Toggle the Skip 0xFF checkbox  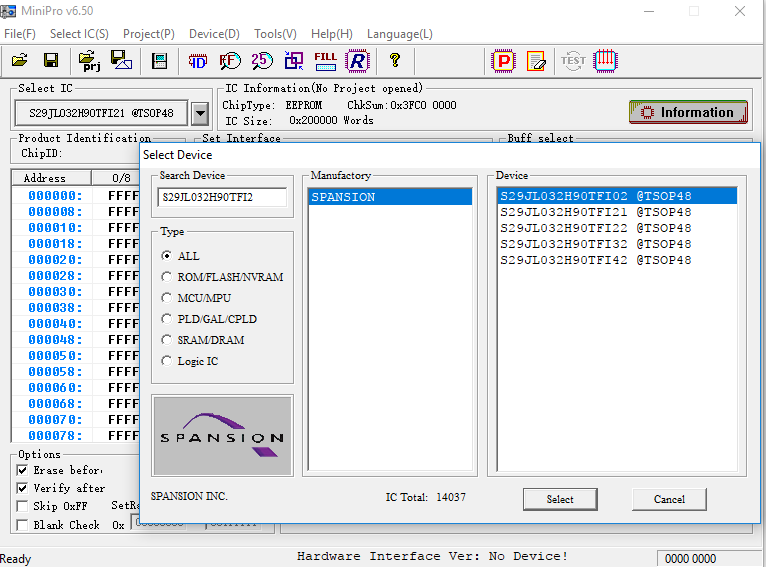tap(22, 505)
